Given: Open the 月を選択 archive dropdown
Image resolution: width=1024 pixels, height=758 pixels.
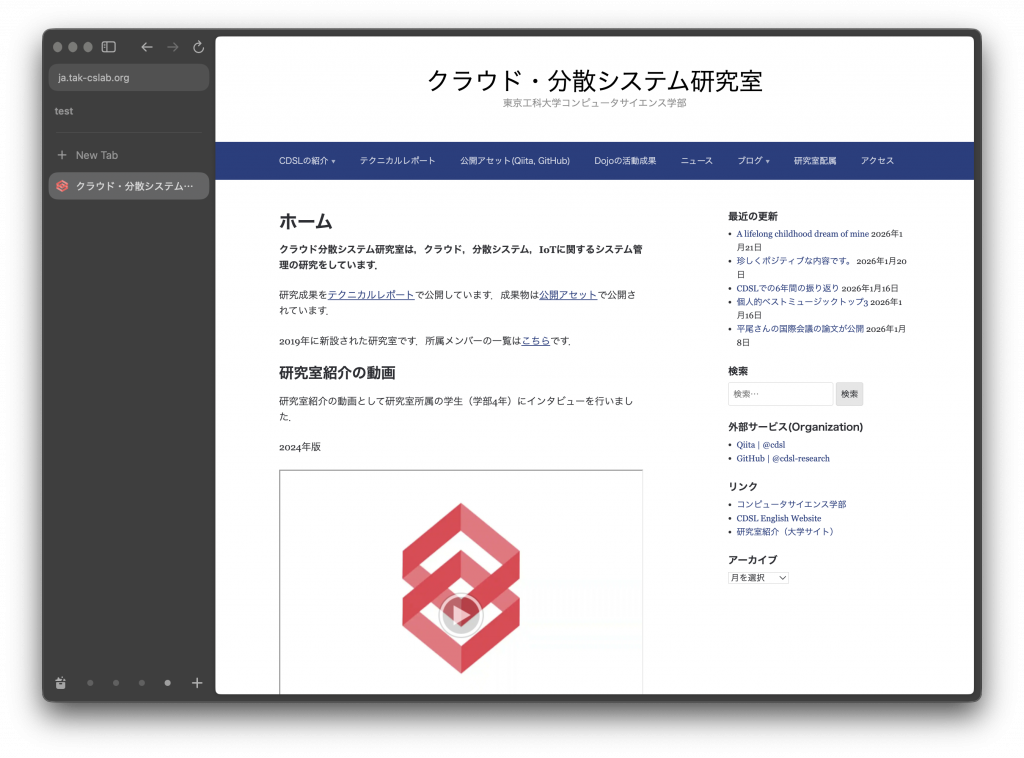Looking at the screenshot, I should point(758,578).
